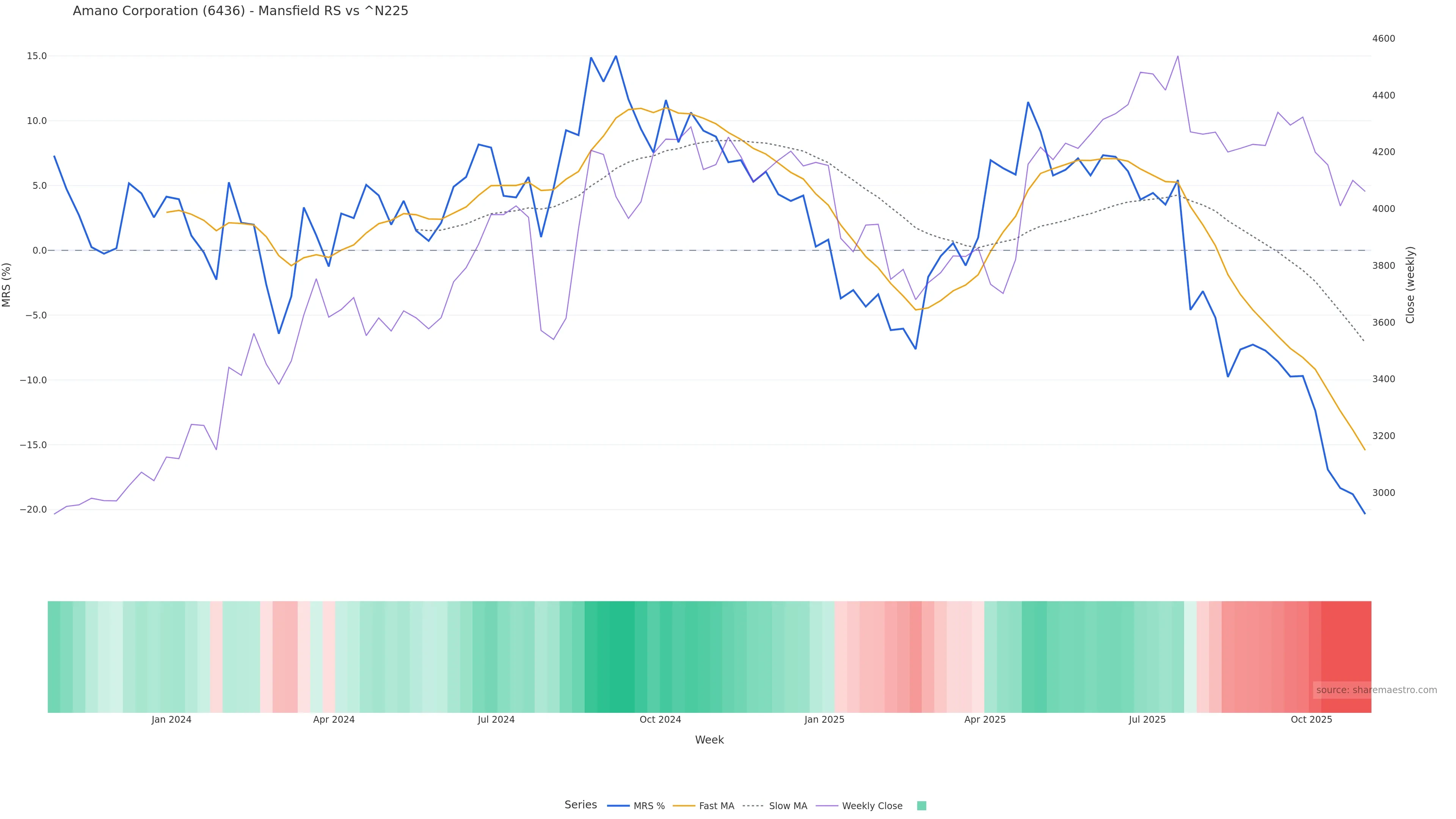Screen dimensions: 1456x819
Task: Click the dashed Slow MA legend line icon
Action: 753,806
